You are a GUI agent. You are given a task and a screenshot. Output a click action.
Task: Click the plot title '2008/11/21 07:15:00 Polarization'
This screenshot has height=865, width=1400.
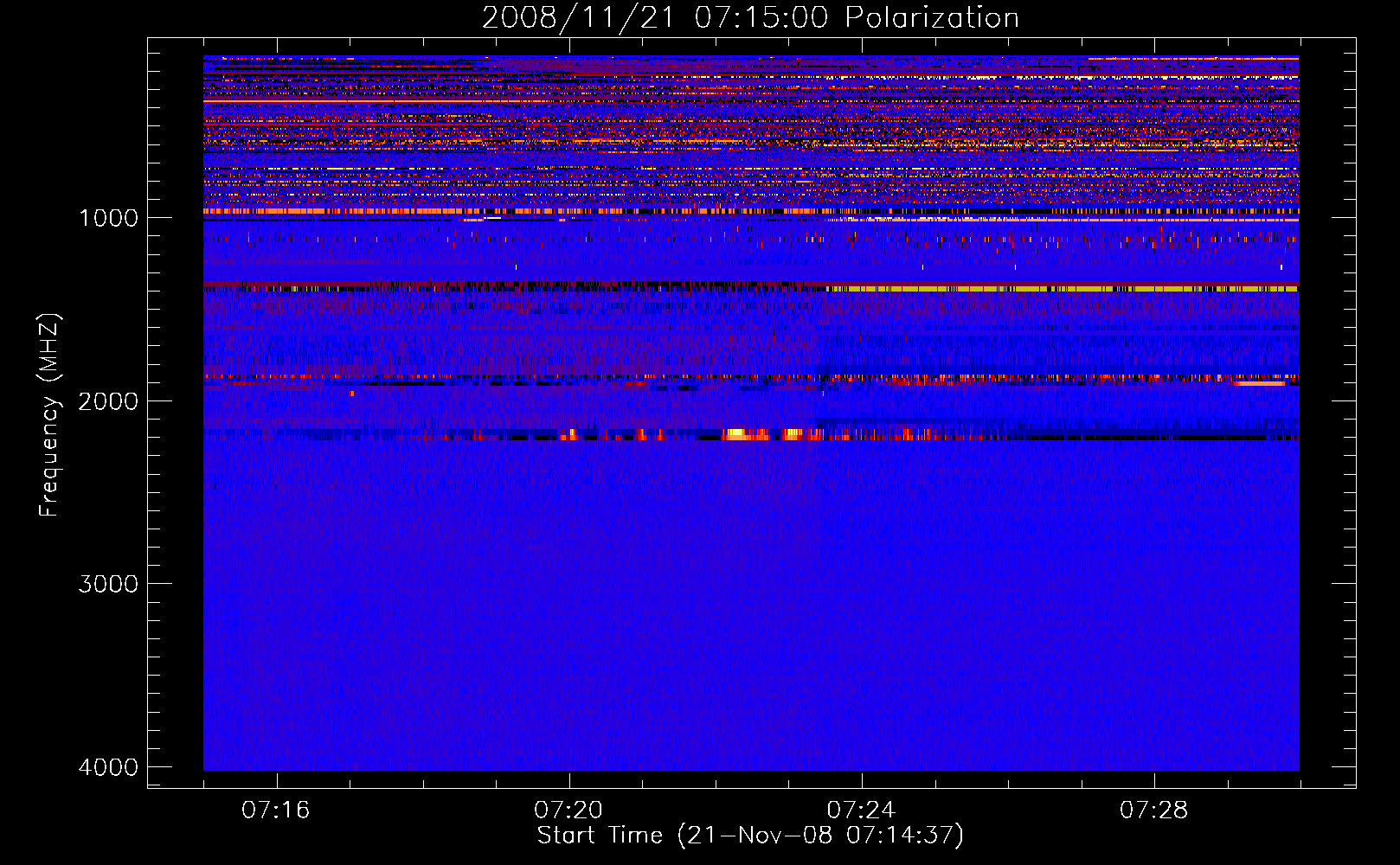(750, 17)
